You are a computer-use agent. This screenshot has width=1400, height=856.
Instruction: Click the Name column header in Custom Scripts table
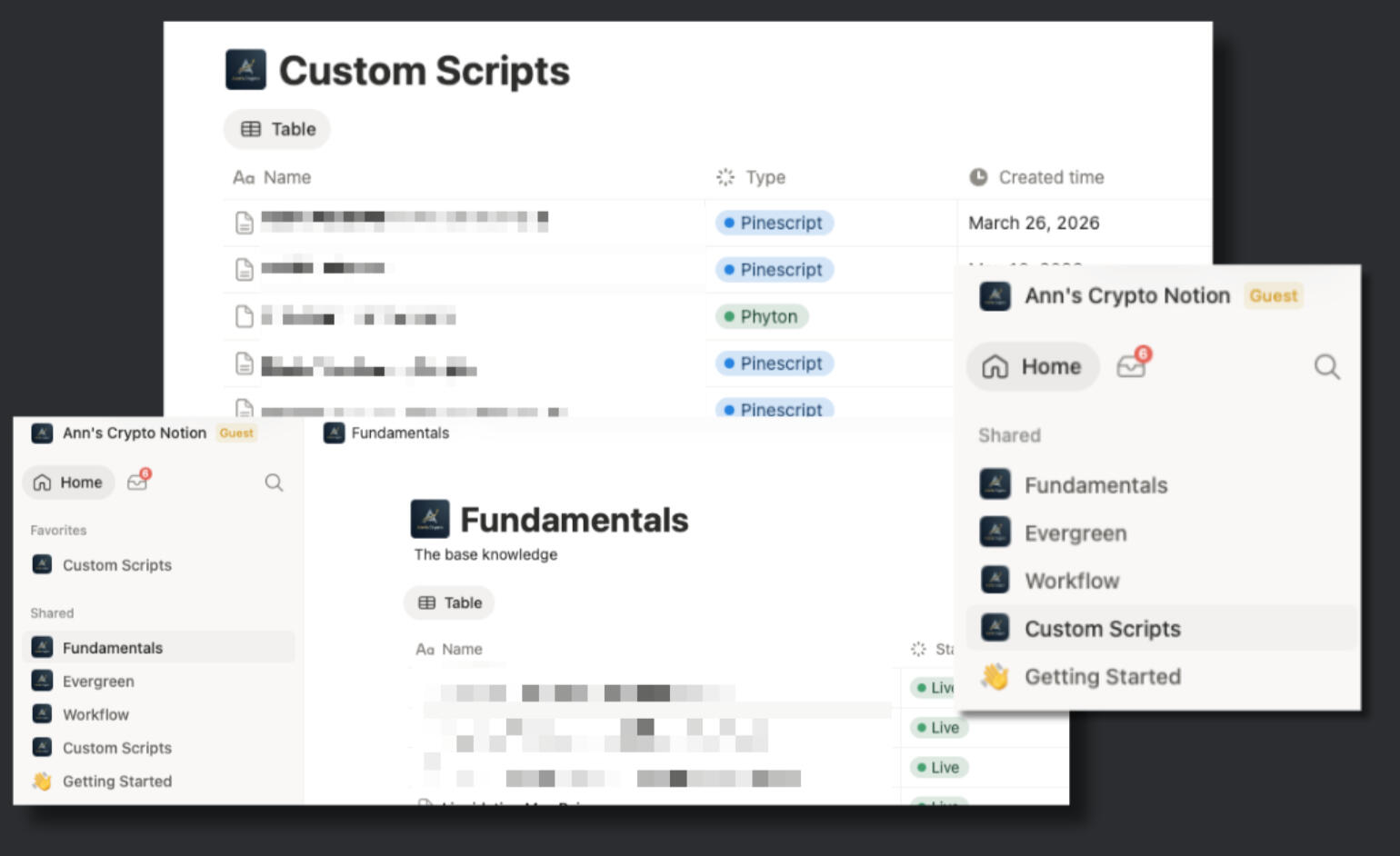pos(272,177)
